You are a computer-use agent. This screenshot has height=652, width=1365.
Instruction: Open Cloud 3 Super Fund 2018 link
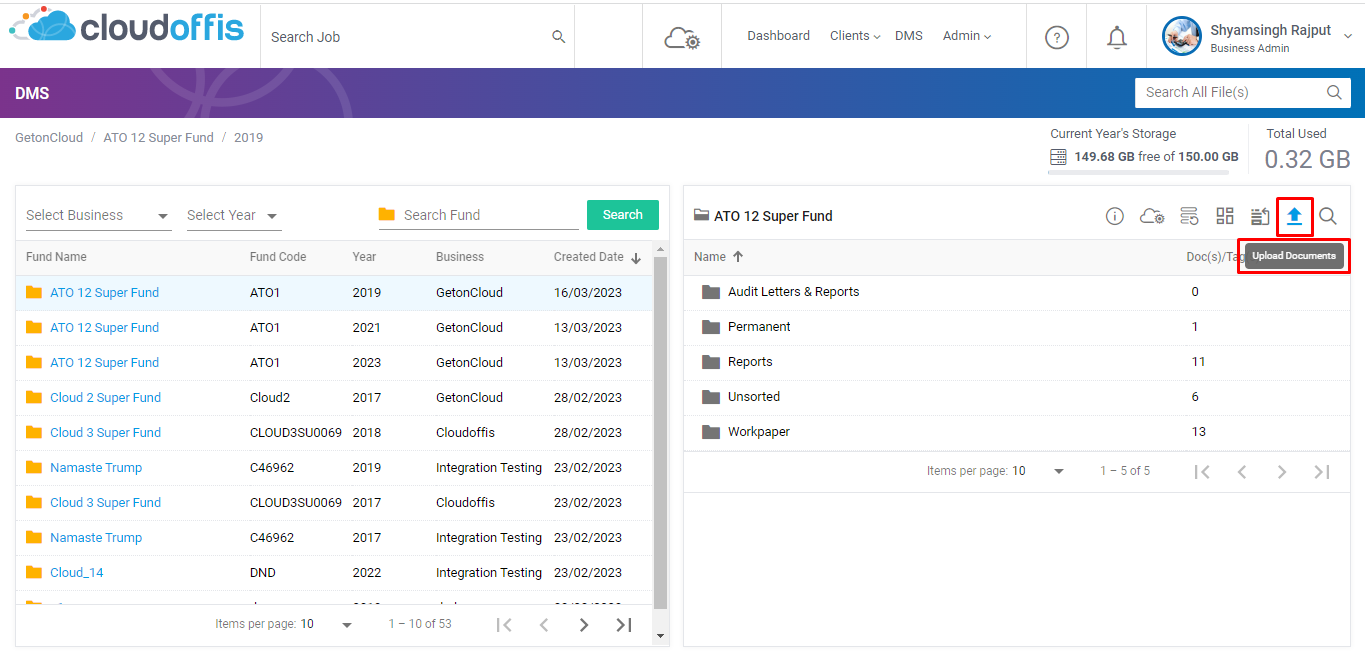click(105, 432)
